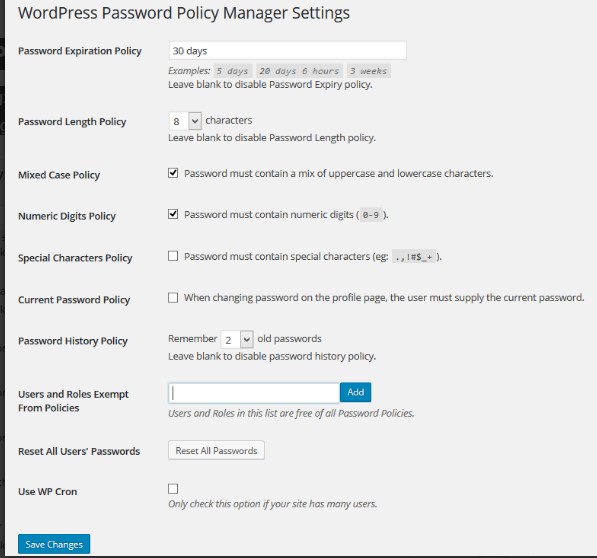Enable the Special Characters Policy checkbox
The height and width of the screenshot is (558, 597).
(173, 256)
